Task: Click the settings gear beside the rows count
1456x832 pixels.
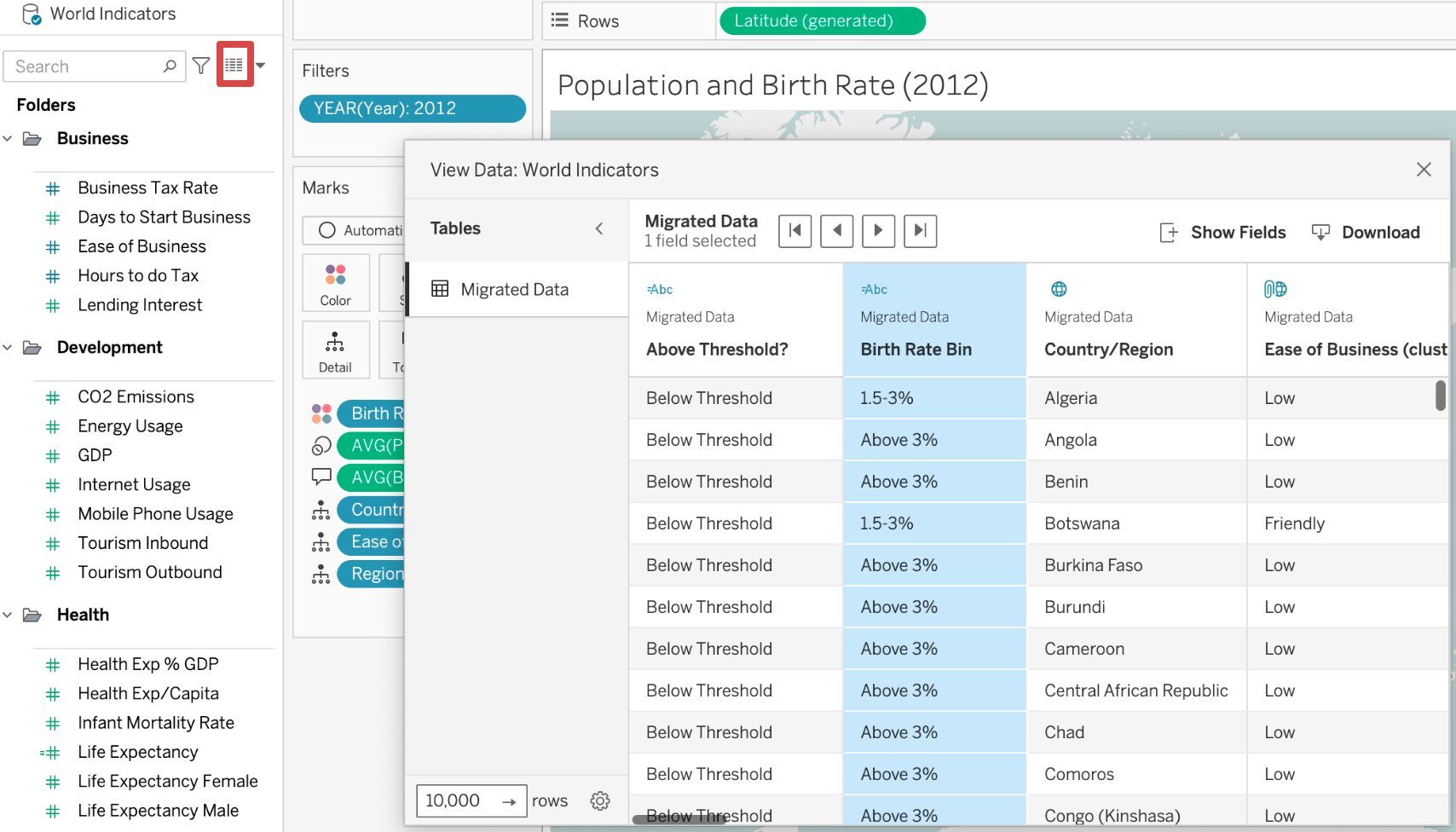Action: click(x=600, y=800)
